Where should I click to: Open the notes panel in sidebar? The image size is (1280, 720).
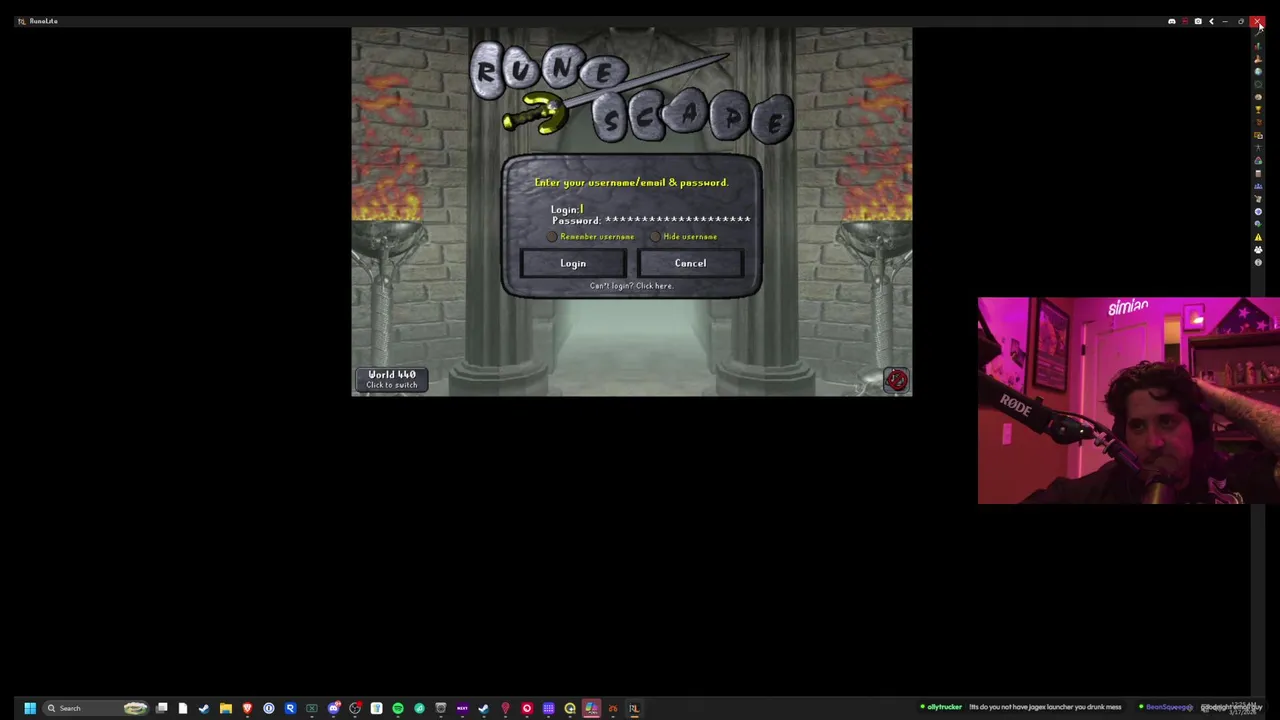click(1258, 173)
